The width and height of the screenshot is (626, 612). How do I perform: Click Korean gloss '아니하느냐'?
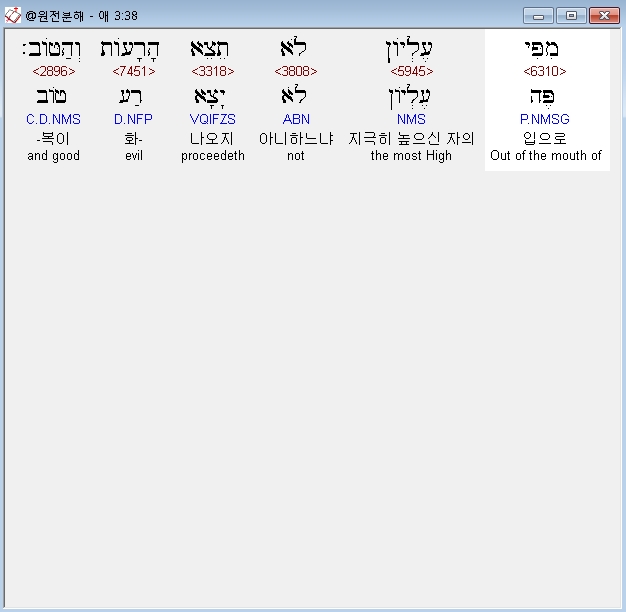pyautogui.click(x=296, y=139)
